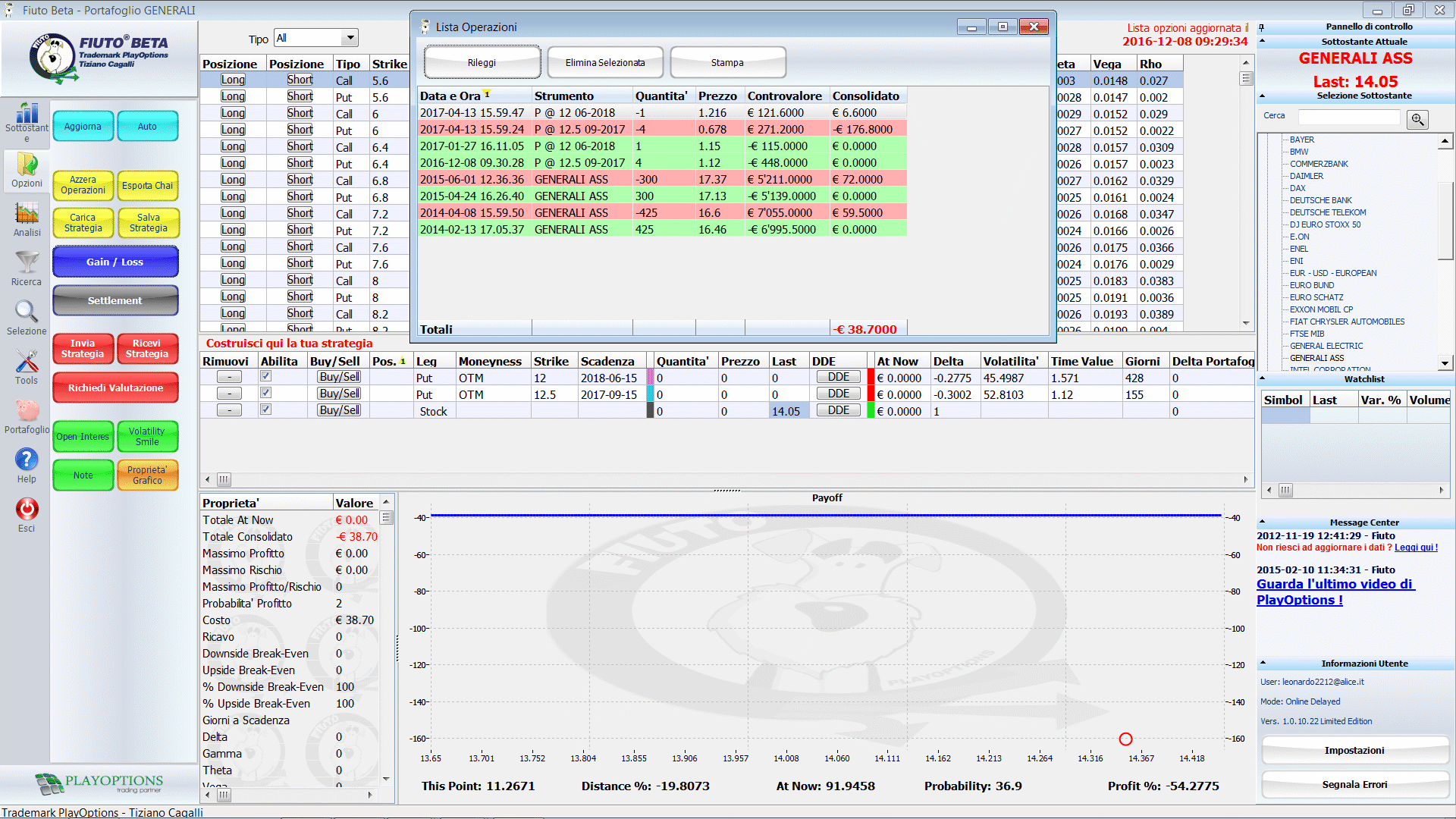Click Buy/Sell for the strike 12.5 Put
This screenshot has height=819, width=1456.
[x=339, y=394]
